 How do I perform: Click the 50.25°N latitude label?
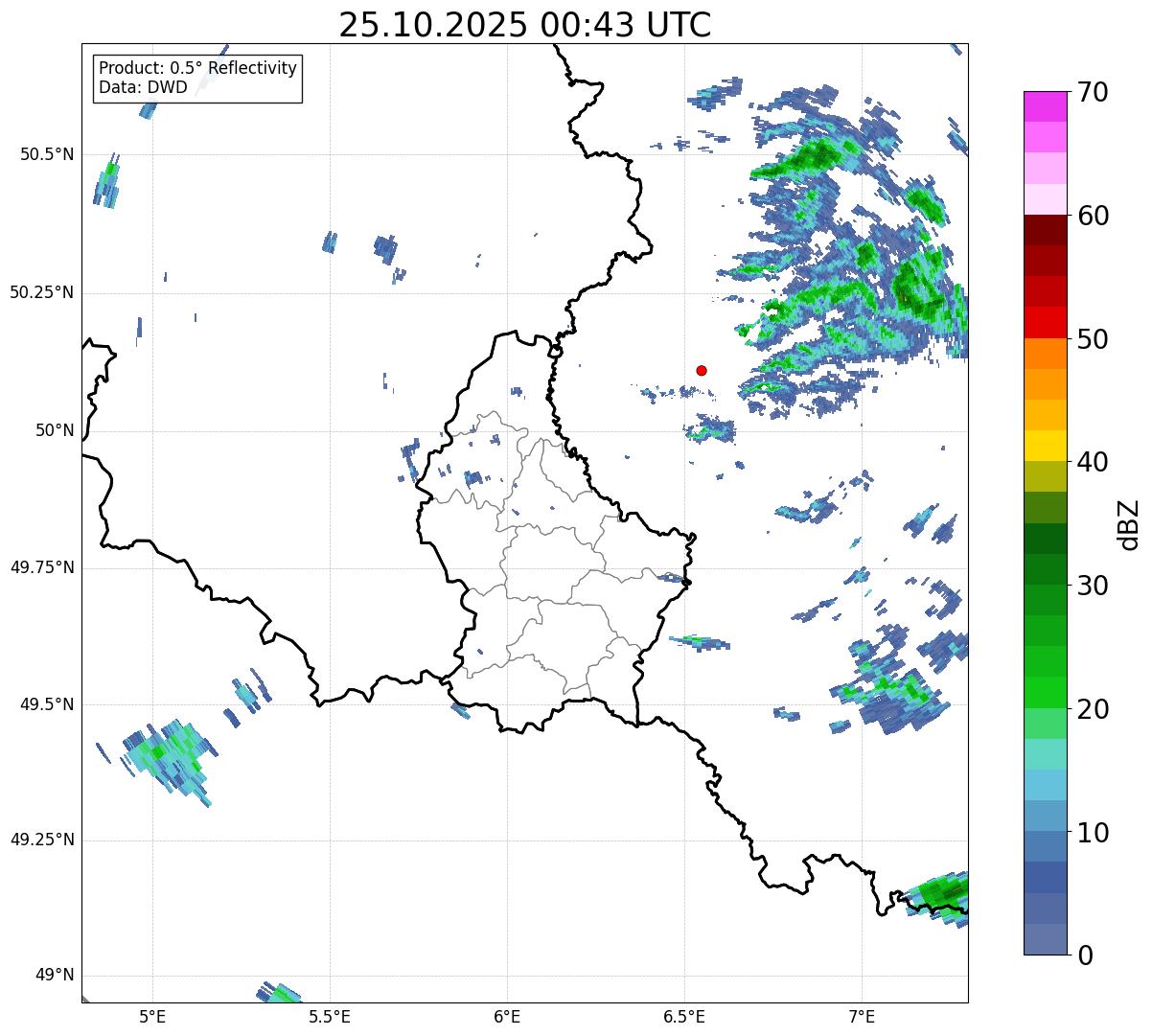(x=42, y=292)
